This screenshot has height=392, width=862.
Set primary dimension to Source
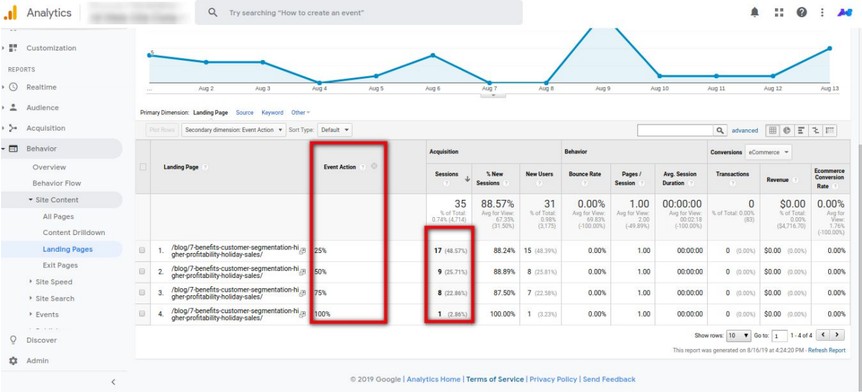click(x=245, y=113)
